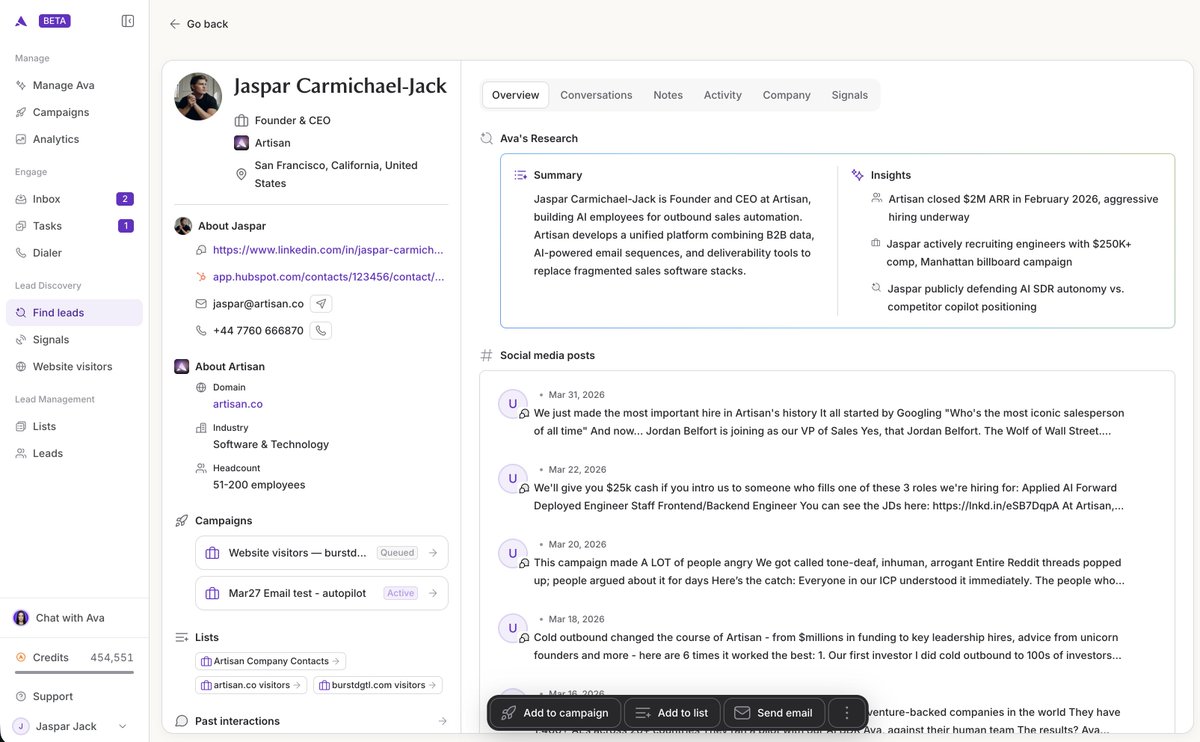Click the Artisan company logo beside company name

click(241, 143)
